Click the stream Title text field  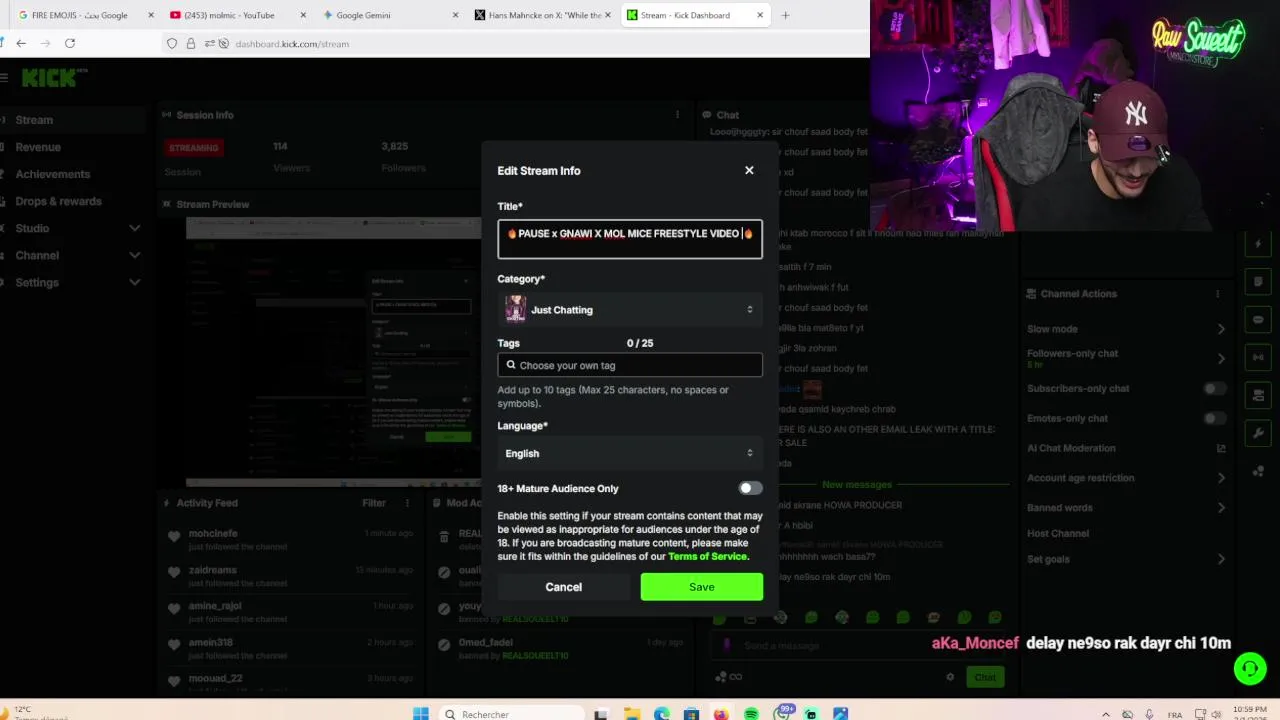[630, 239]
